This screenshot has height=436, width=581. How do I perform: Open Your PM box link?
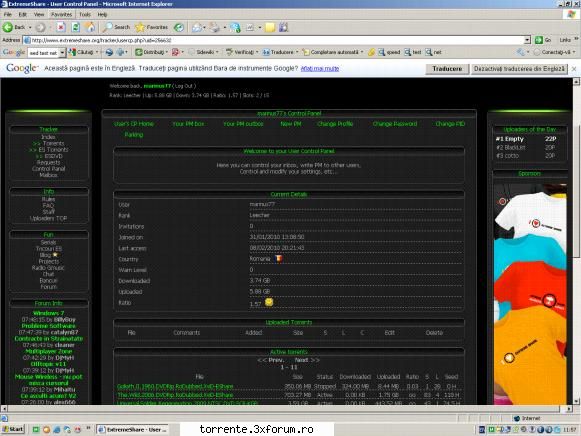[x=188, y=124]
